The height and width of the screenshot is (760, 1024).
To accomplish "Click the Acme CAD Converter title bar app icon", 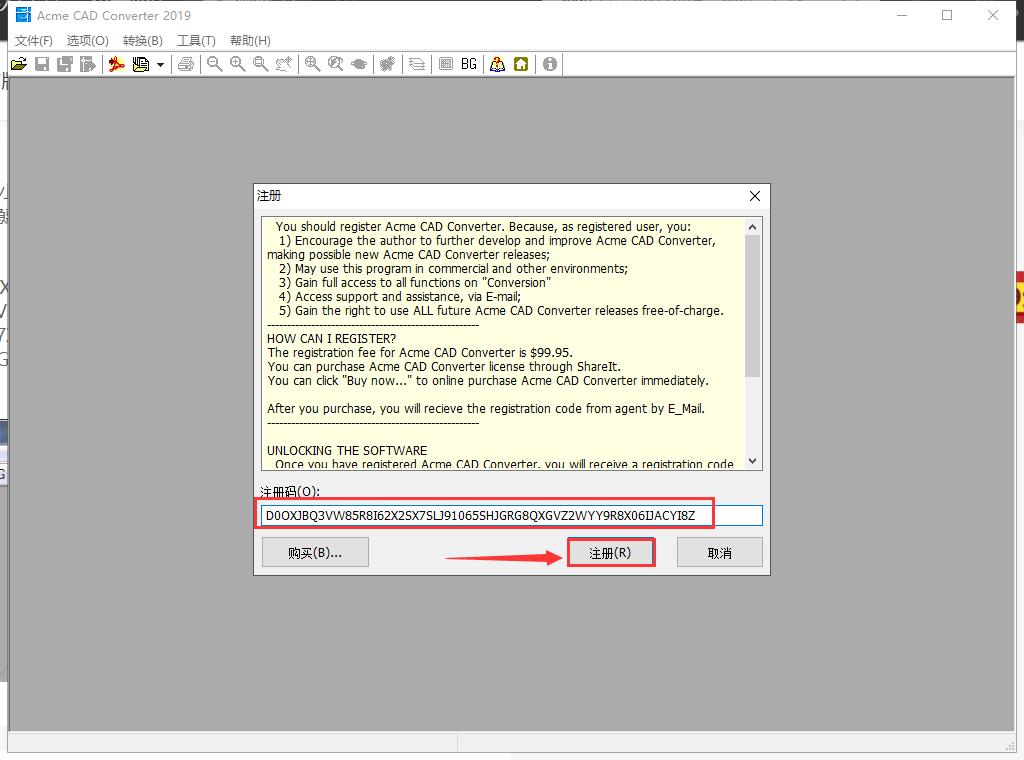I will (x=23, y=14).
